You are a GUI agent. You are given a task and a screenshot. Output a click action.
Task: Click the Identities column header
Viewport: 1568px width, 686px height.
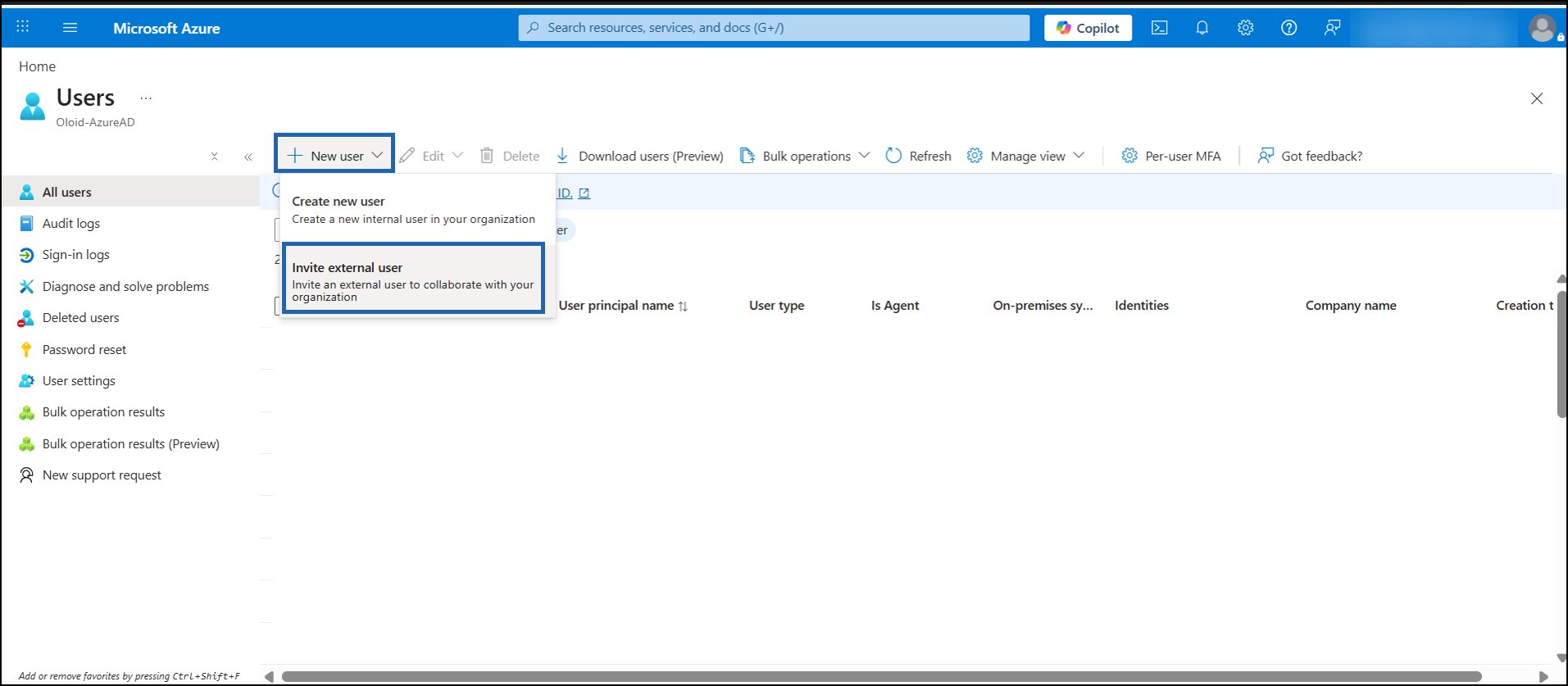1142,306
